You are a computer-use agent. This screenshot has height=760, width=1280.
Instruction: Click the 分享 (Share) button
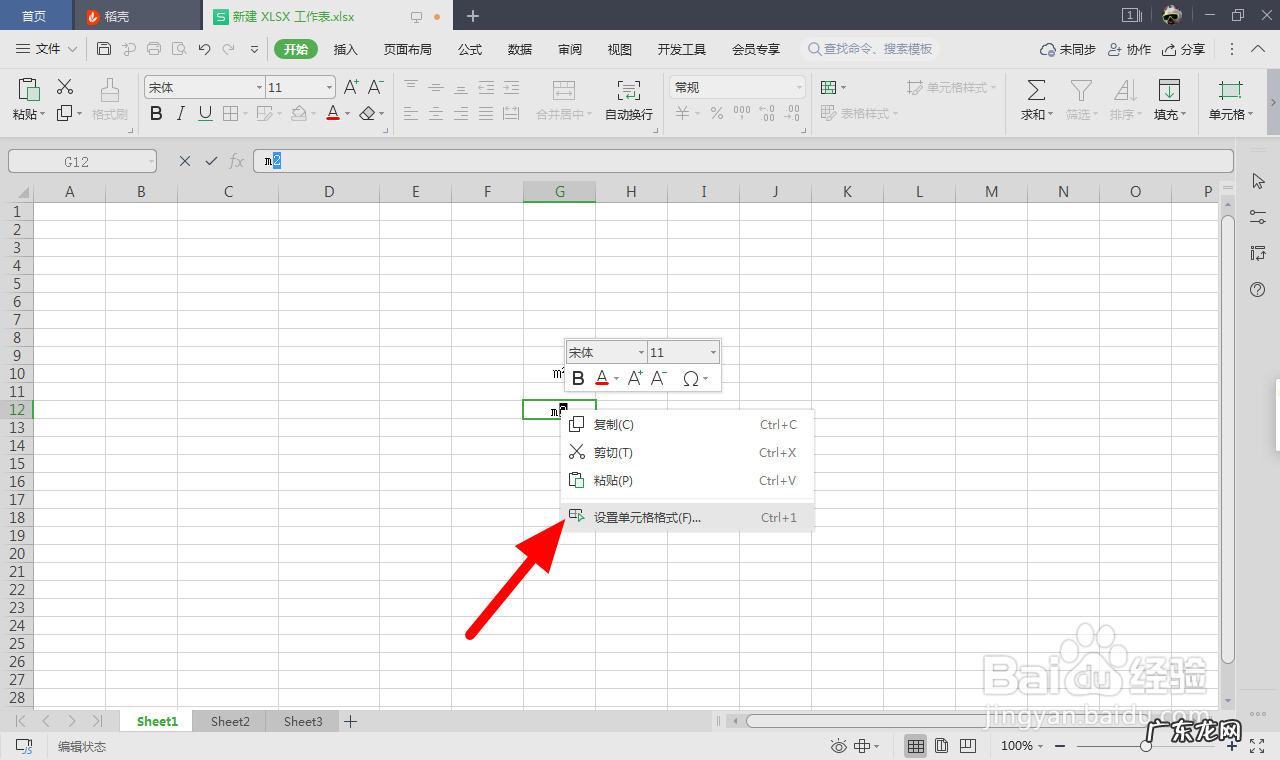coord(1183,48)
